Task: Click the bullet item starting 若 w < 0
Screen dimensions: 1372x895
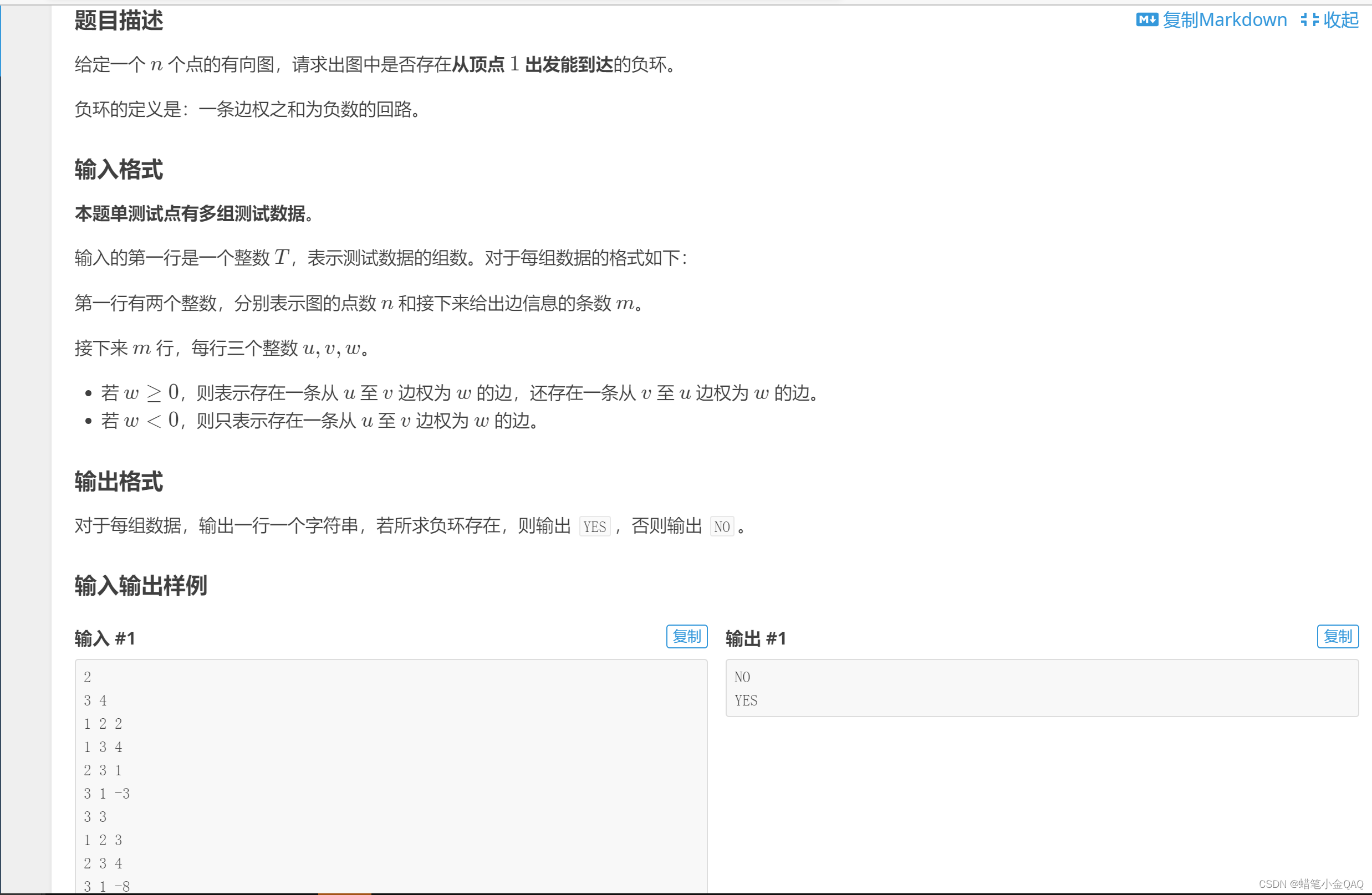Action: point(320,421)
